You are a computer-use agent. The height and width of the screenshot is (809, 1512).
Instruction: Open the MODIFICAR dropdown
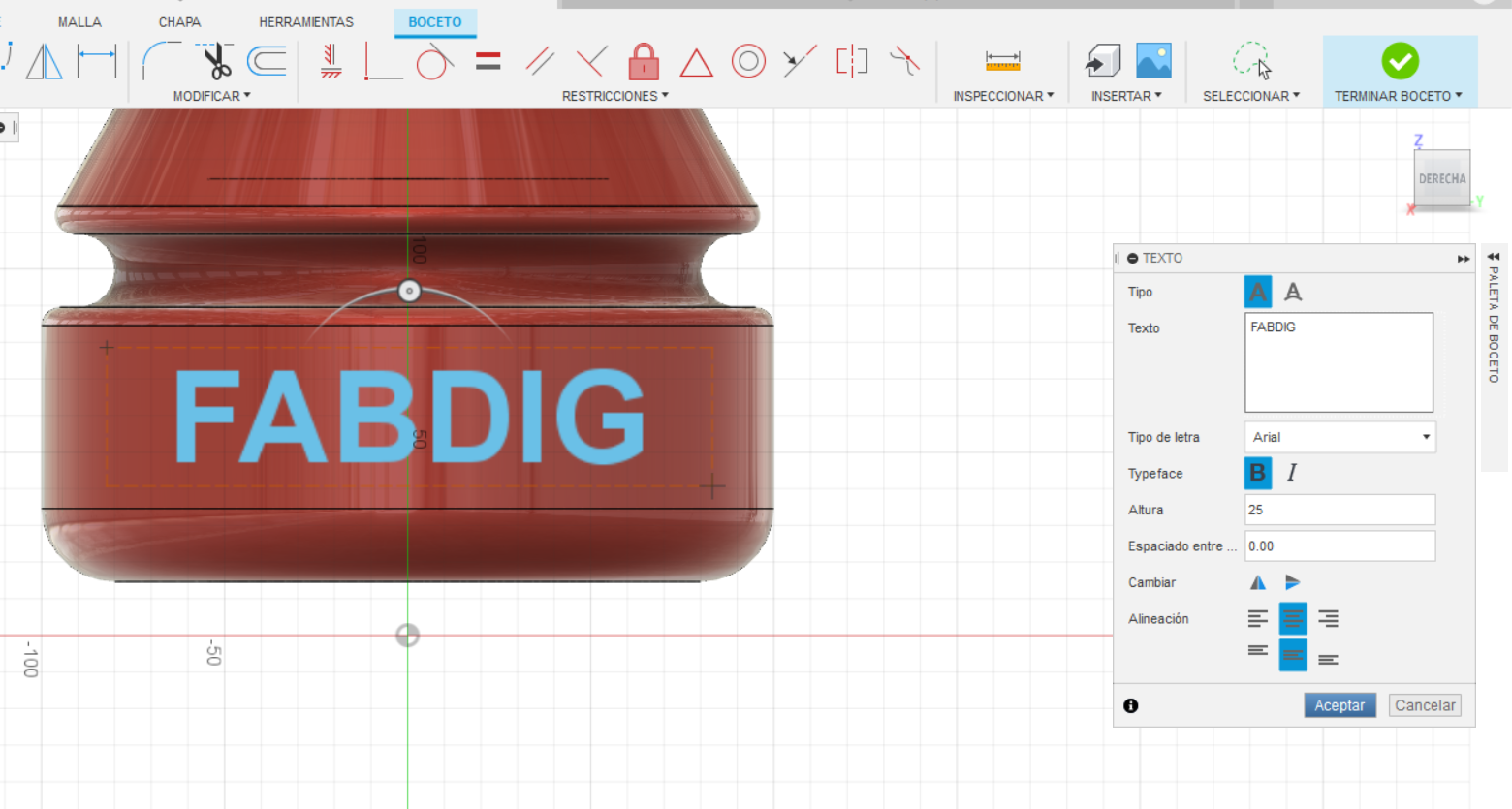tap(211, 96)
